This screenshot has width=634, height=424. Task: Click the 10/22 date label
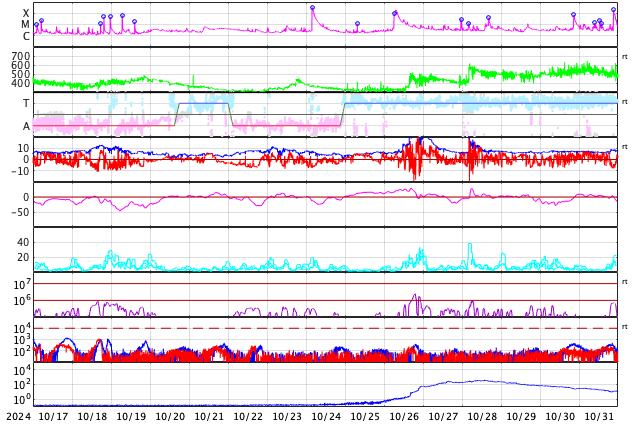click(x=248, y=416)
